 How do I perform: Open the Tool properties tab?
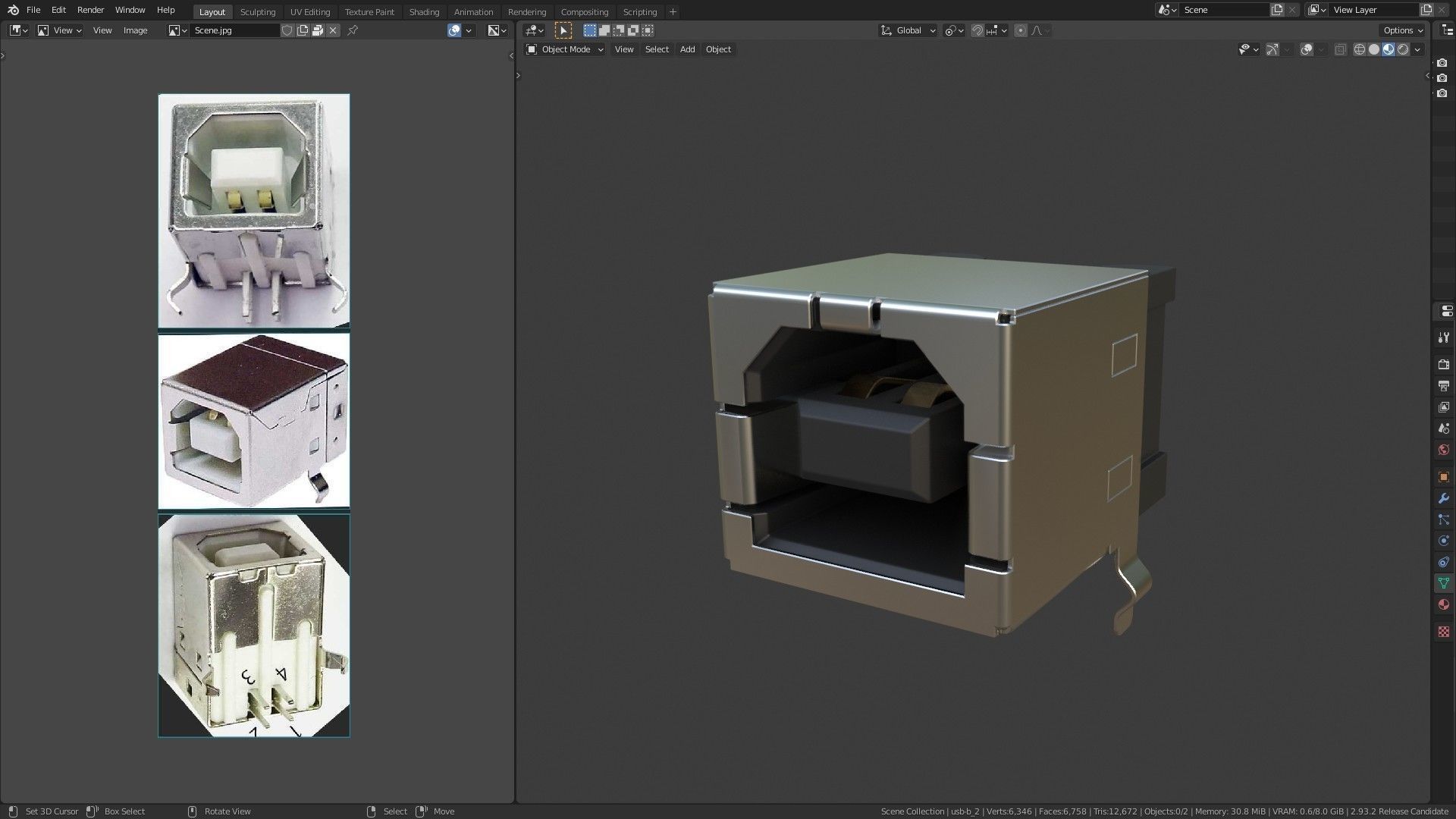pos(1444,337)
